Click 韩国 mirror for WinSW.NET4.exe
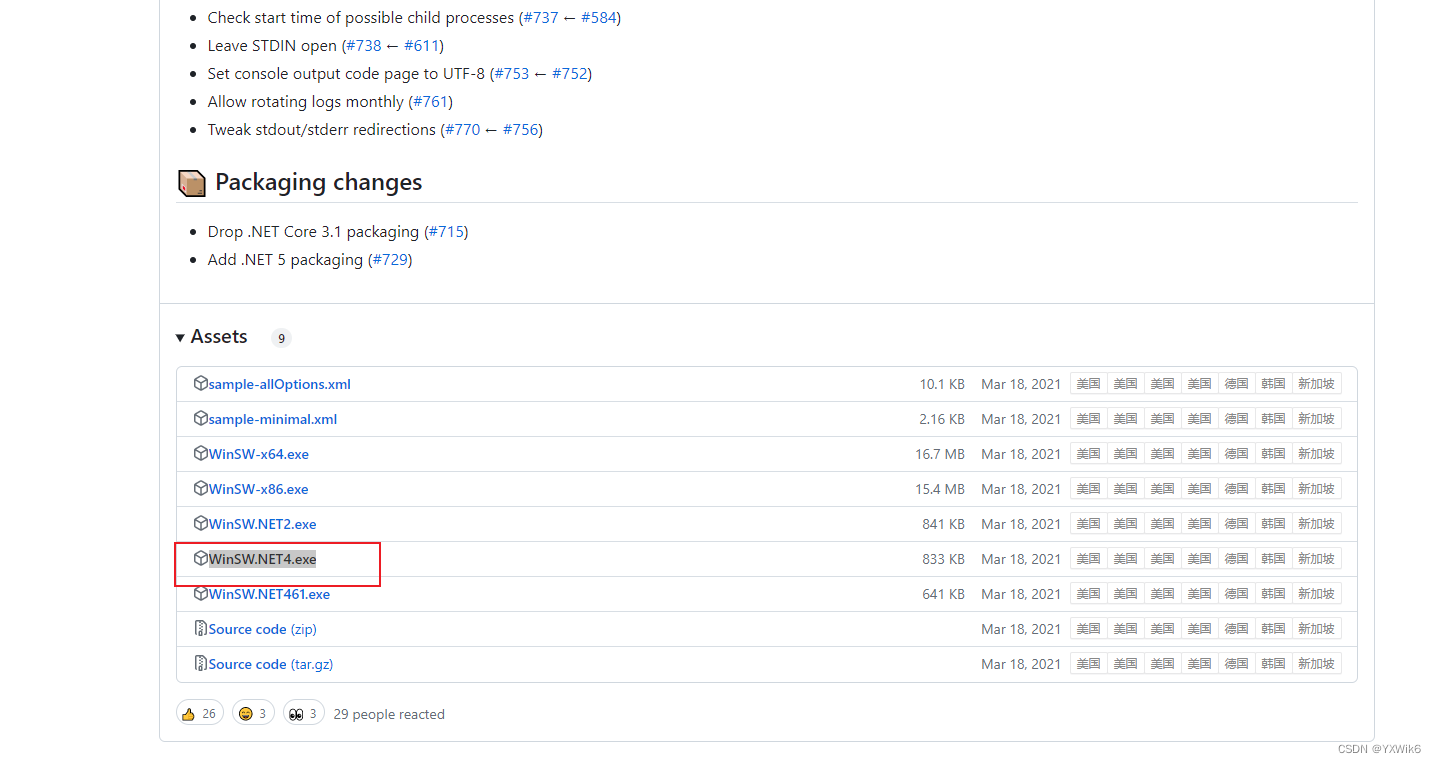The height and width of the screenshot is (763, 1436). click(x=1273, y=559)
